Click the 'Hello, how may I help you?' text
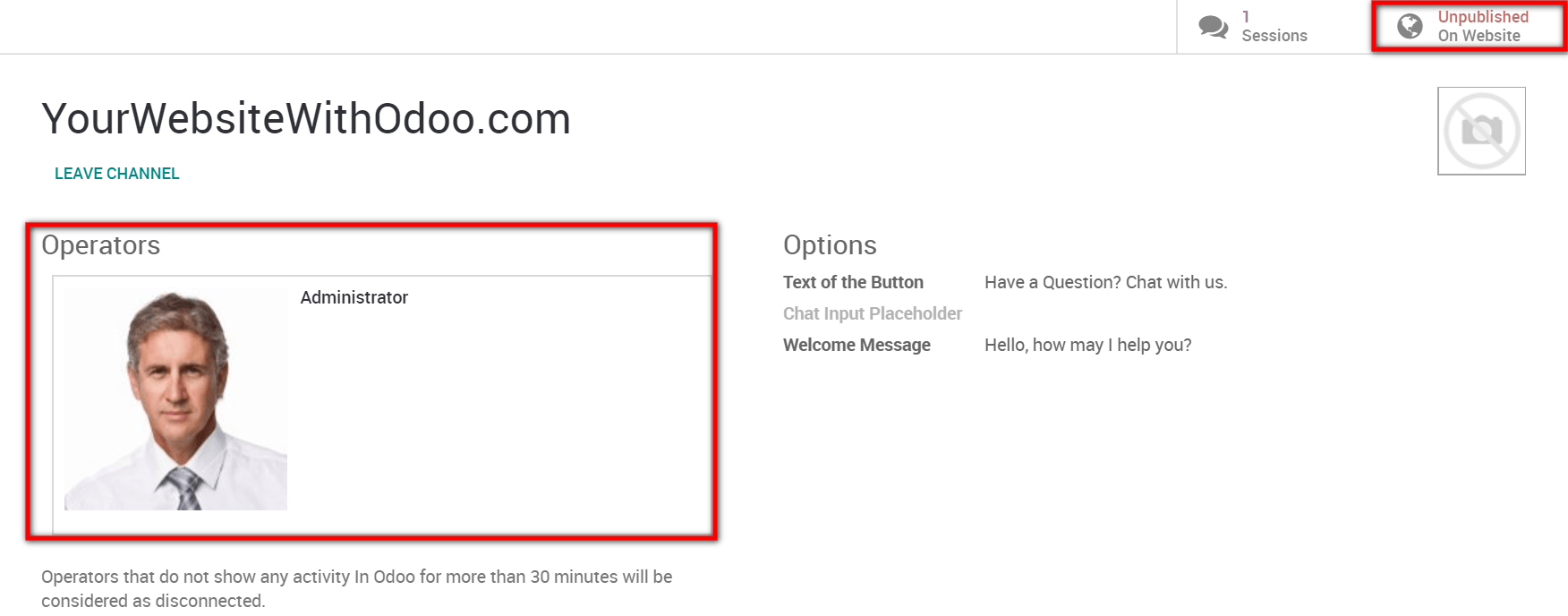Screen dimensions: 1568x616 tap(1087, 345)
